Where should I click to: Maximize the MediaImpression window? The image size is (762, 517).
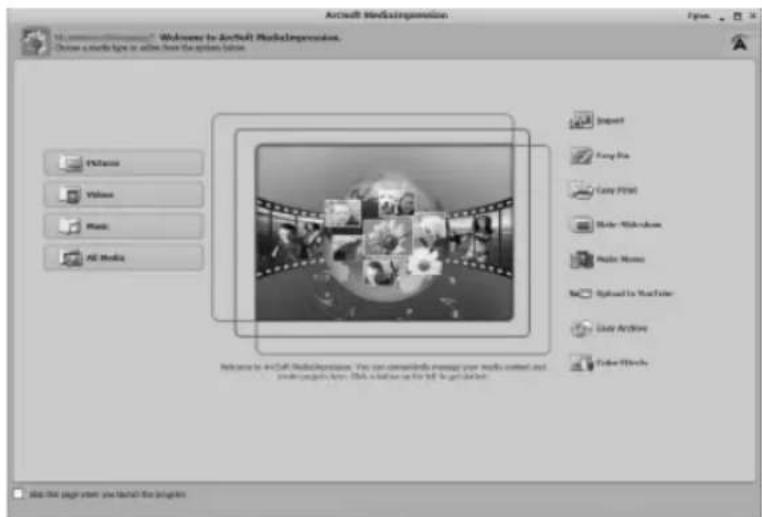pyautogui.click(x=737, y=17)
